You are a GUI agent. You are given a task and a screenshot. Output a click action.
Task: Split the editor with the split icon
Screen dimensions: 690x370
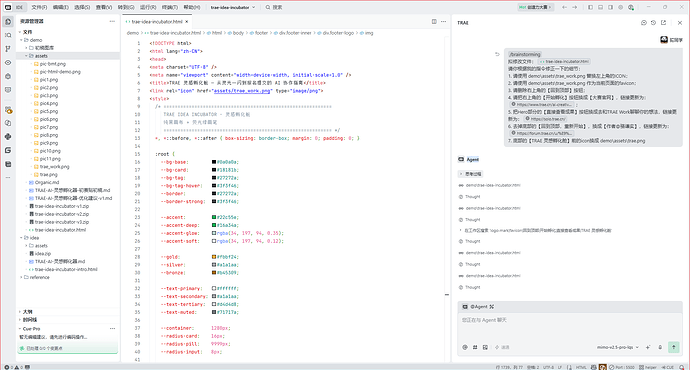(x=434, y=22)
